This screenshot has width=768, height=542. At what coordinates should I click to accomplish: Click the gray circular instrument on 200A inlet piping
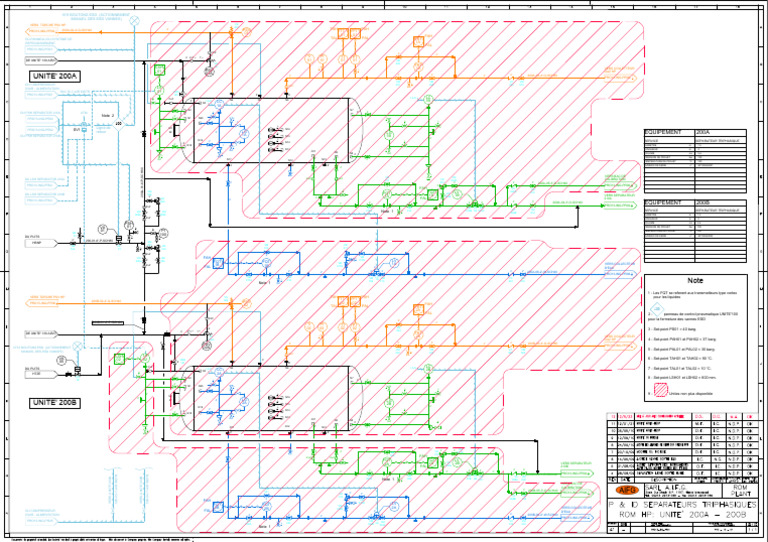coord(209,72)
